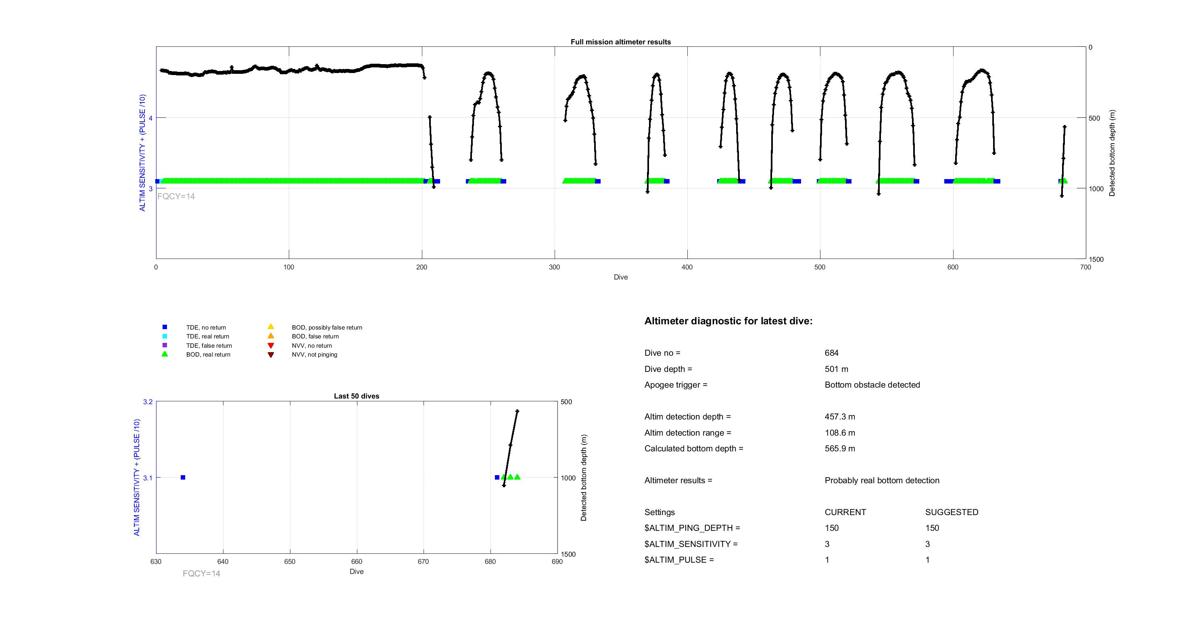Image resolution: width=1200 pixels, height=622 pixels.
Task: Click the '457.3 m' detection depth value
Action: (x=840, y=417)
